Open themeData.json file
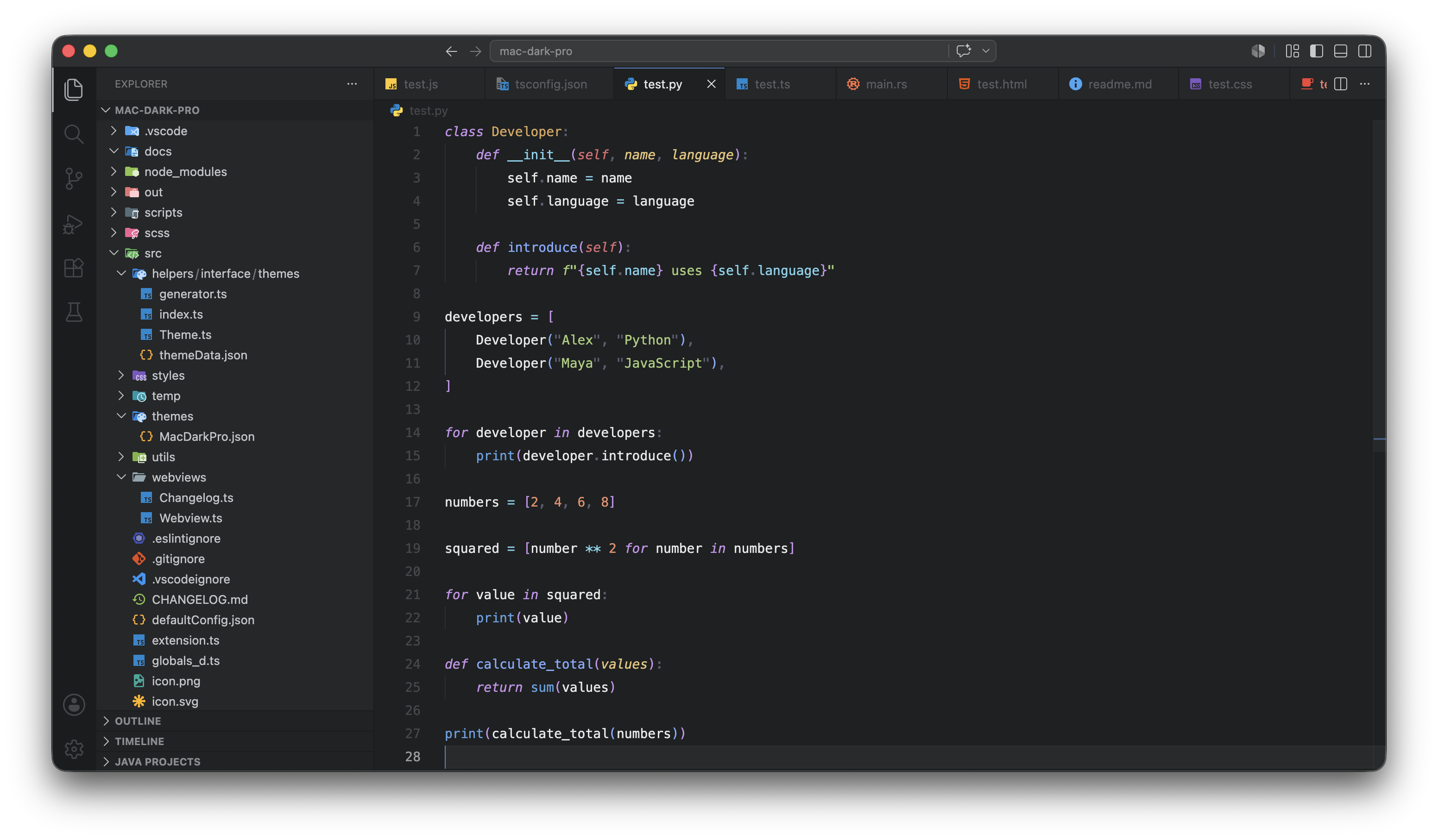 235,355
